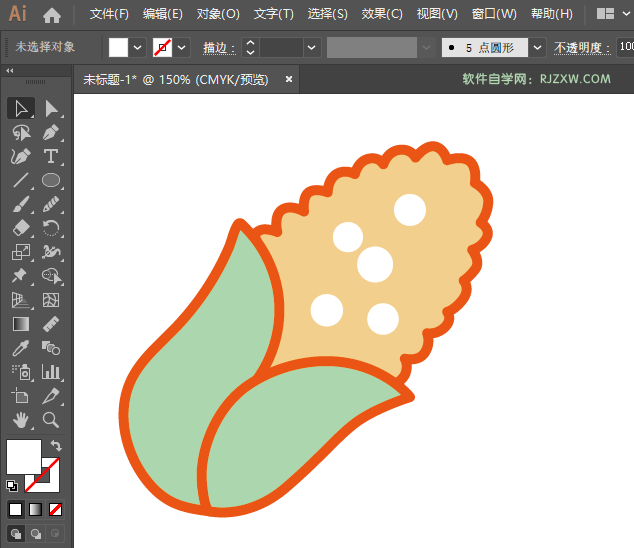Select the Eraser tool
The width and height of the screenshot is (634, 548).
(x=20, y=228)
